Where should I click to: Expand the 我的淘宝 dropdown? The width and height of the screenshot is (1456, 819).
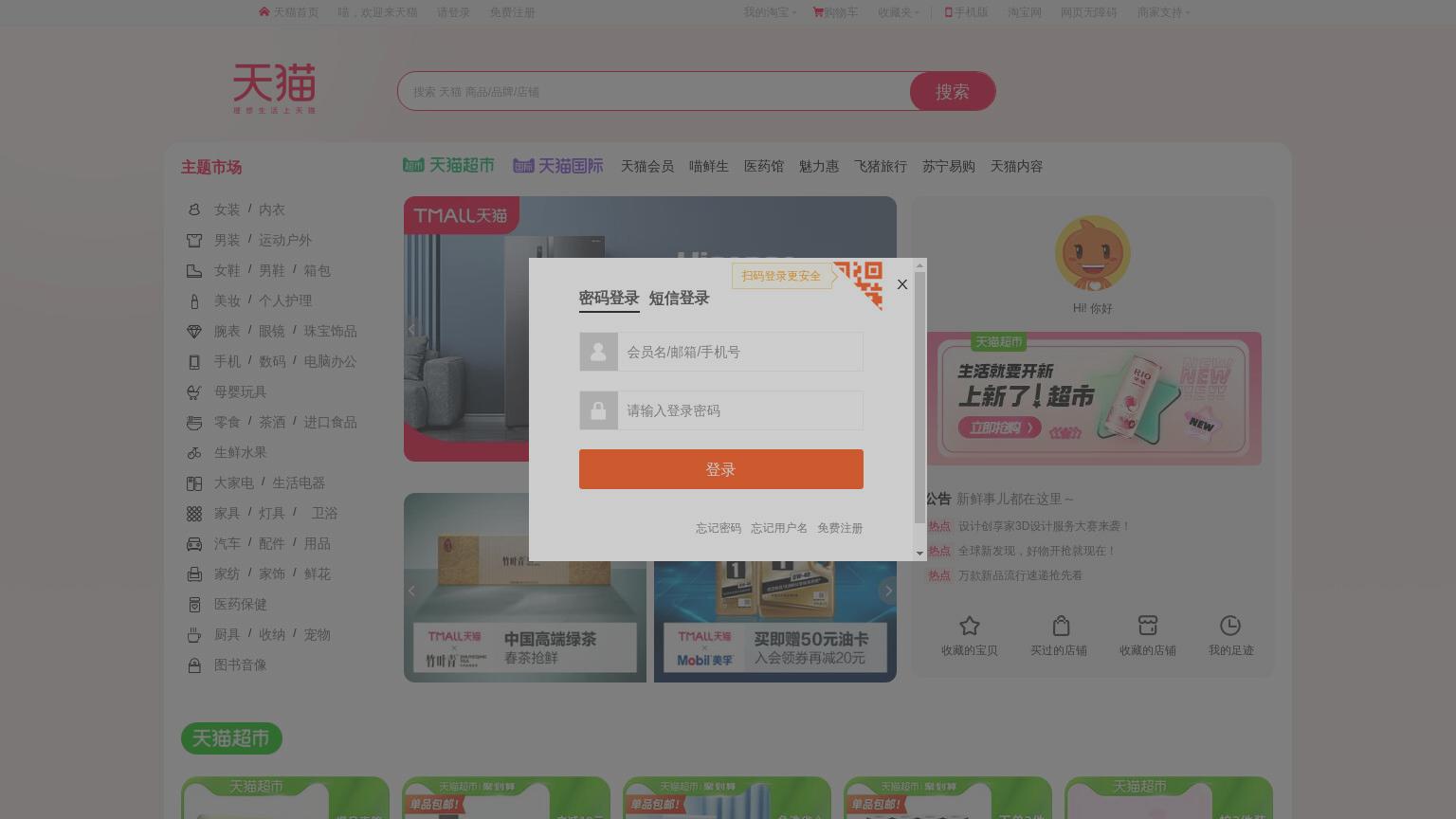[770, 12]
